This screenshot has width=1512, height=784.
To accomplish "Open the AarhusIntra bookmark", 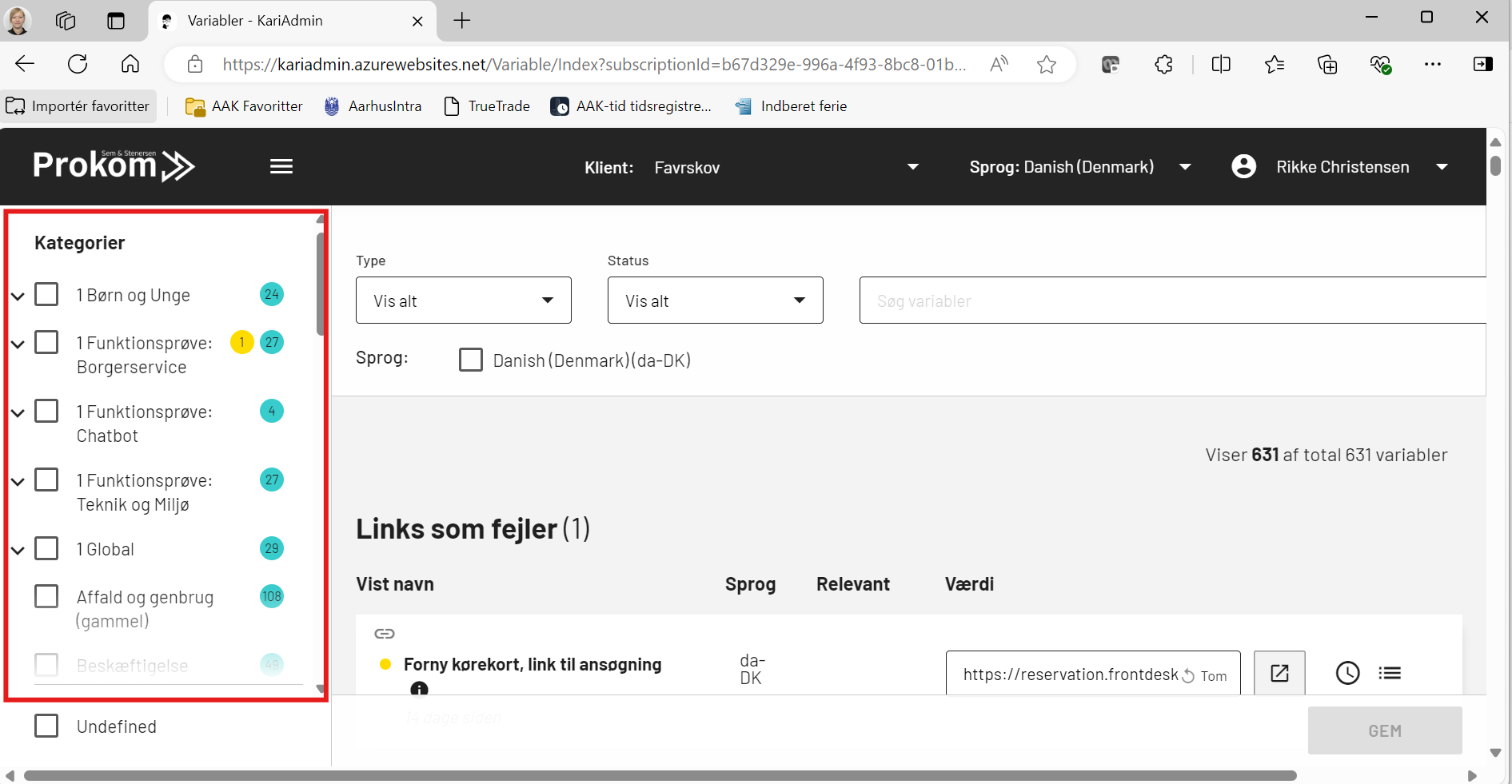I will click(x=373, y=106).
